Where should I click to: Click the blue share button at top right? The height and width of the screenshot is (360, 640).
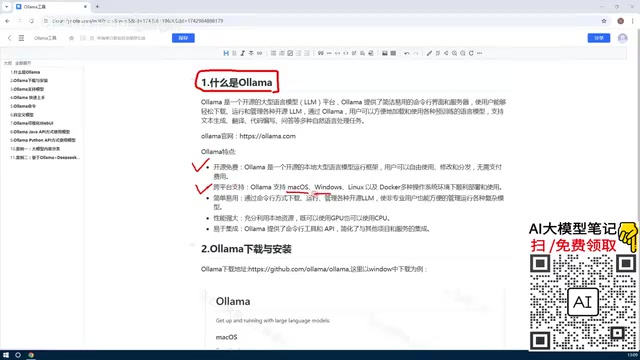pos(599,38)
